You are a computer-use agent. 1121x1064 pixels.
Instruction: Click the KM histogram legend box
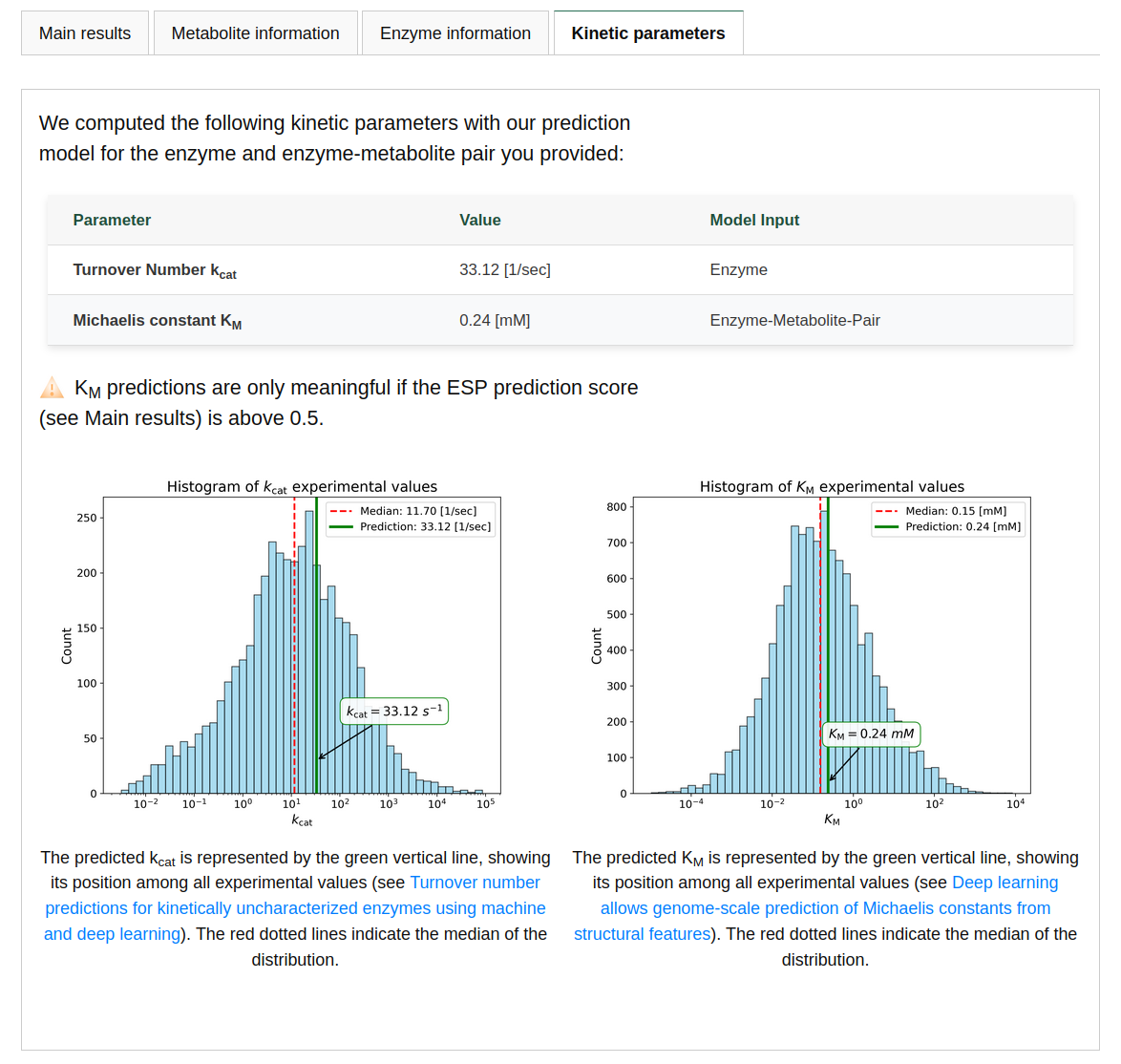[948, 519]
